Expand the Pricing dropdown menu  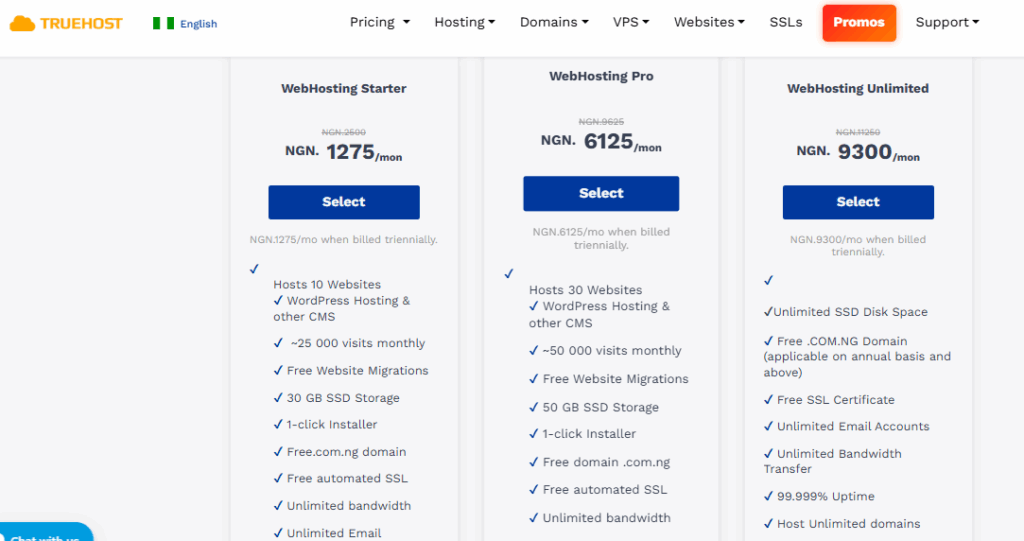coord(379,22)
